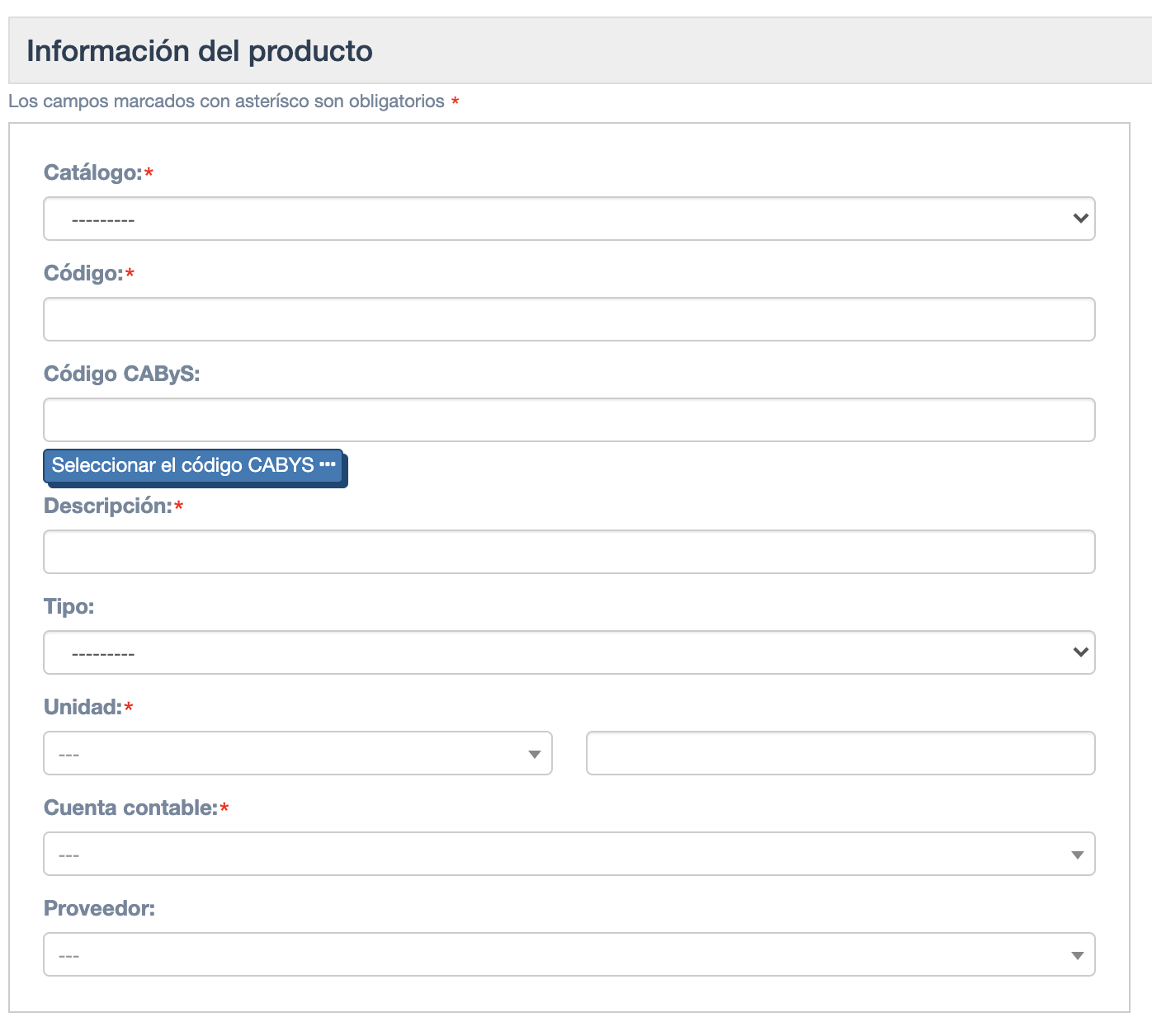Open the Proveedor dropdown

569,954
